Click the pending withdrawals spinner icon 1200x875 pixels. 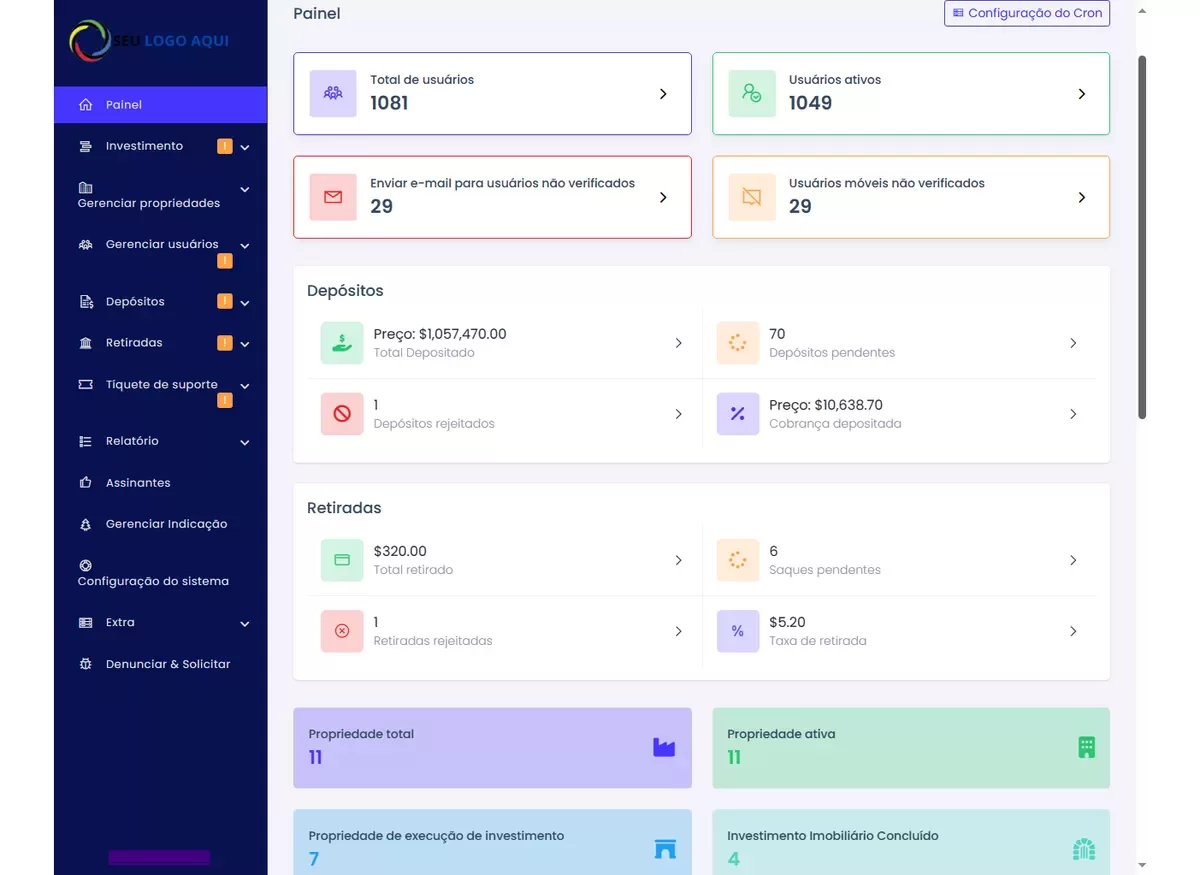click(x=738, y=560)
